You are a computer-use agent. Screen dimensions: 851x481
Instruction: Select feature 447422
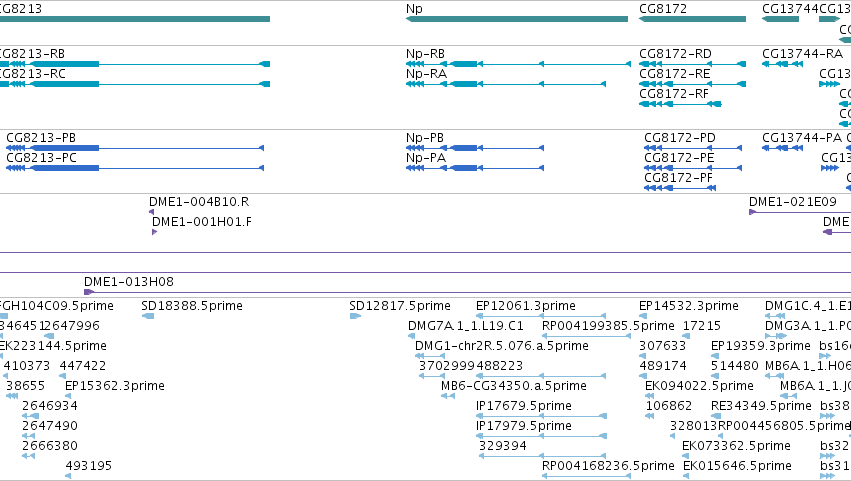pos(62,376)
